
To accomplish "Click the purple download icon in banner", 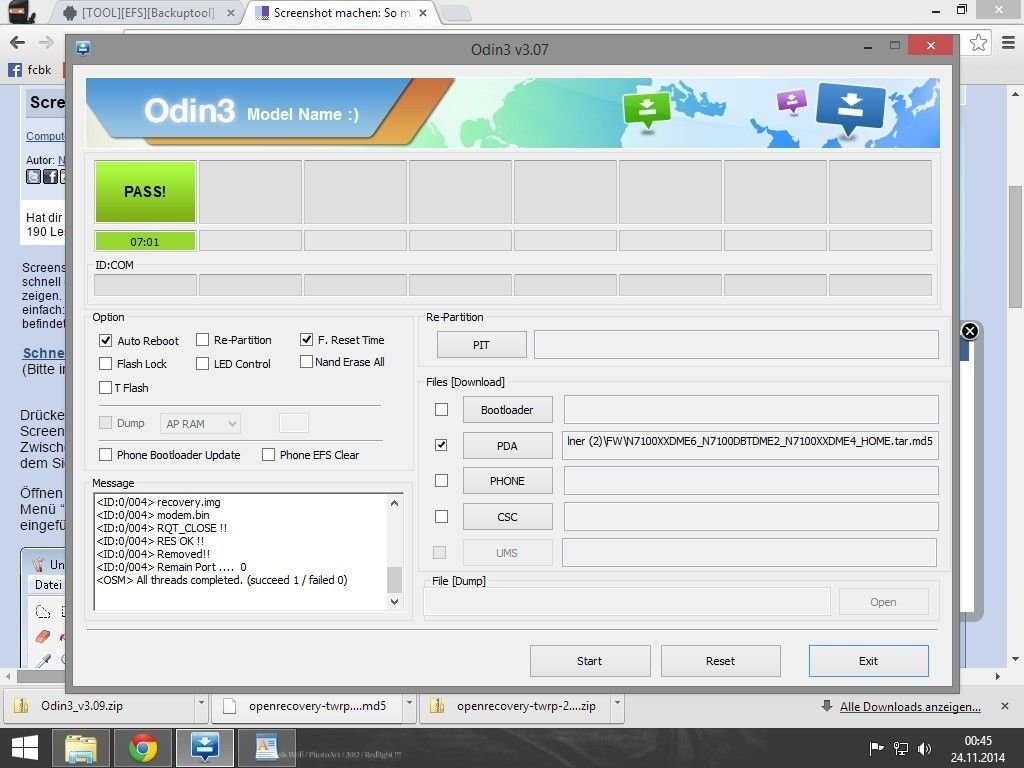I will point(791,102).
